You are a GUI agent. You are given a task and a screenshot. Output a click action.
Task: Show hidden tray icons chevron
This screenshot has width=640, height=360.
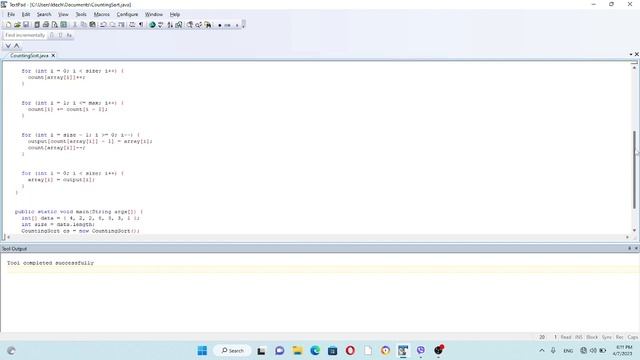point(542,351)
